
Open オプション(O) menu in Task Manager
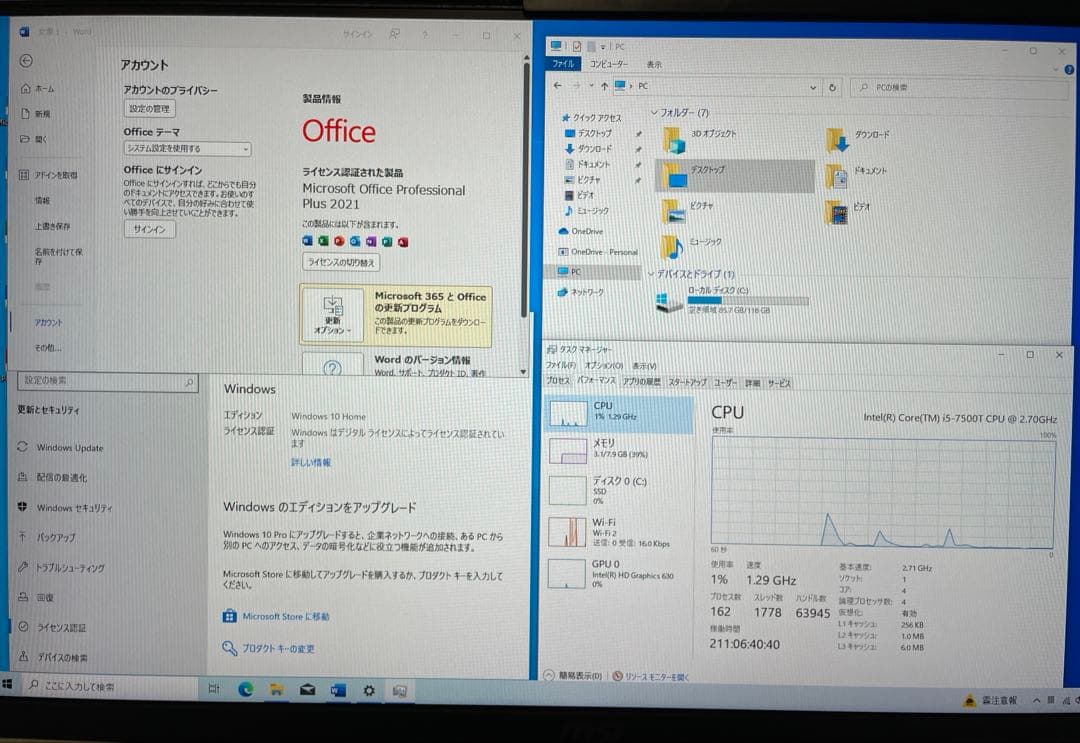pos(603,366)
